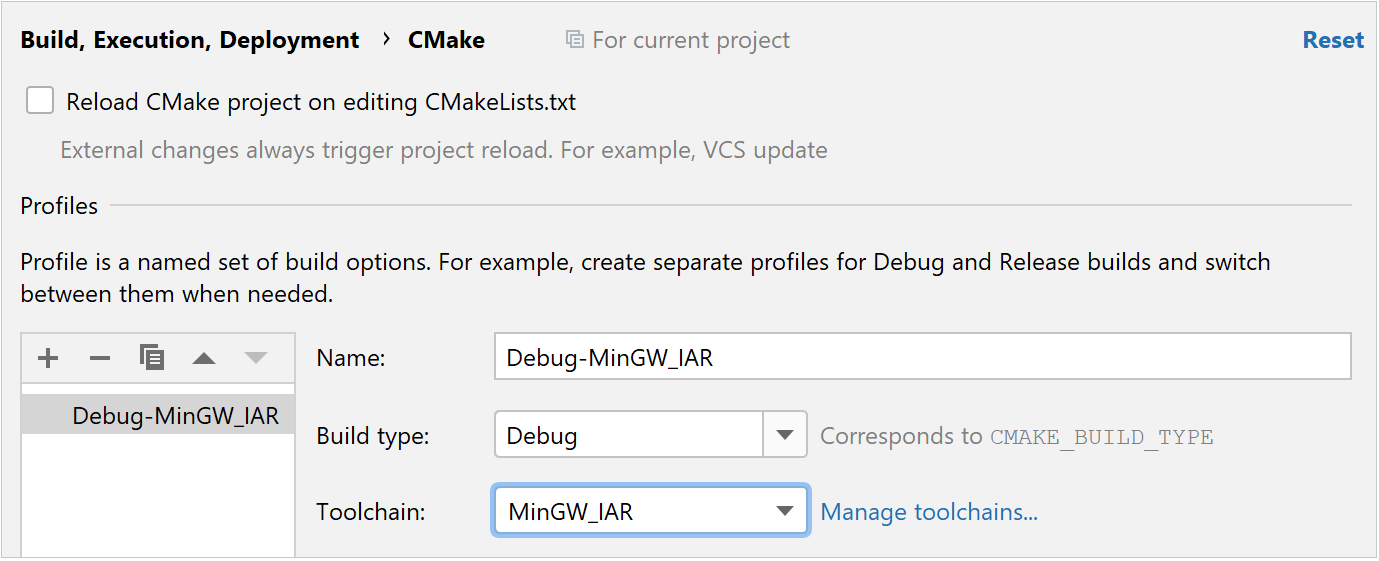Click the CMAKE_BUILD_TYPE hint text

[1101, 437]
